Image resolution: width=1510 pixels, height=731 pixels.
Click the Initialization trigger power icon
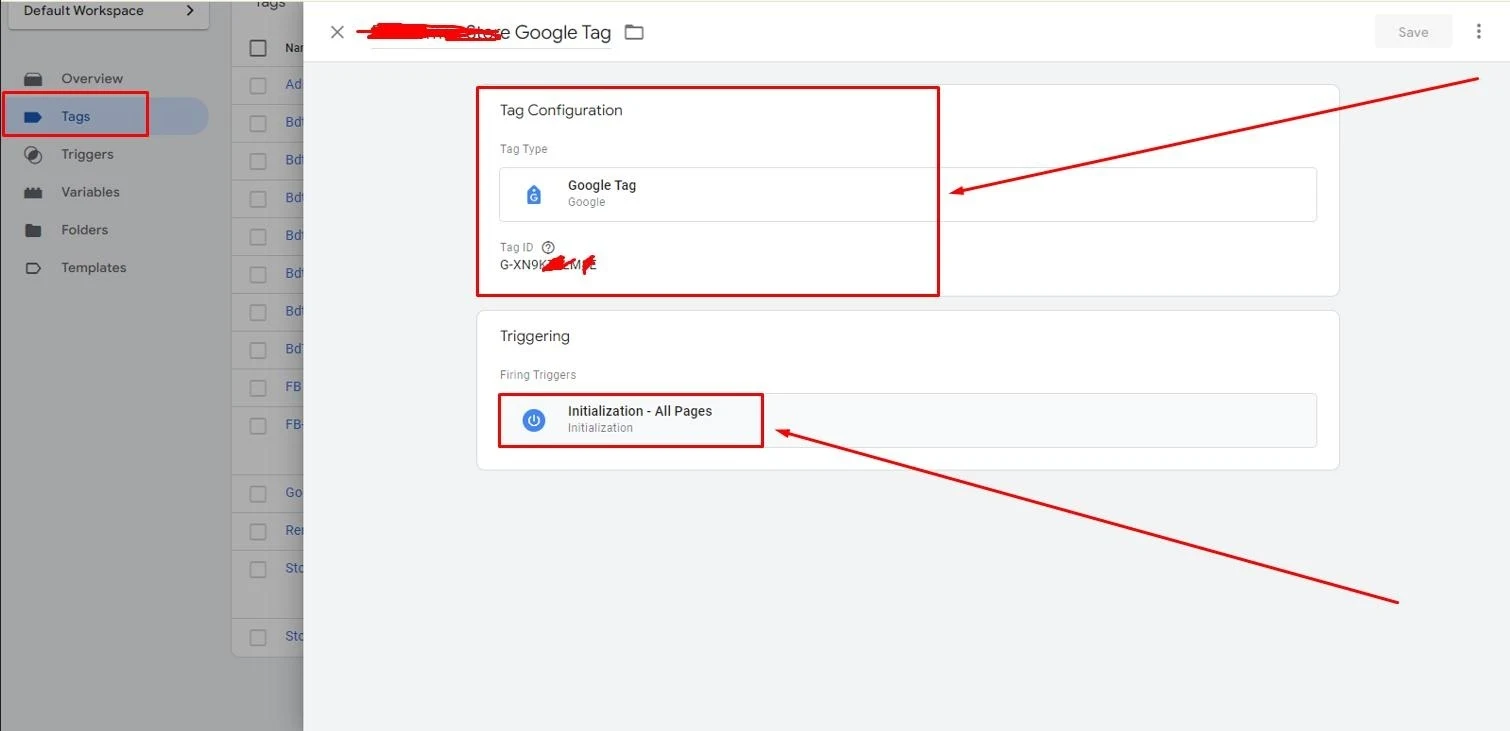coord(534,420)
